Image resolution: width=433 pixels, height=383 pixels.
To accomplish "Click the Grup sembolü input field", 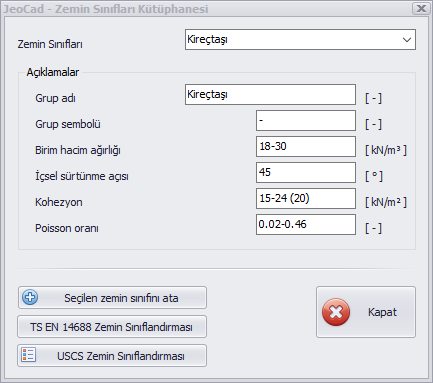I will point(306,121).
